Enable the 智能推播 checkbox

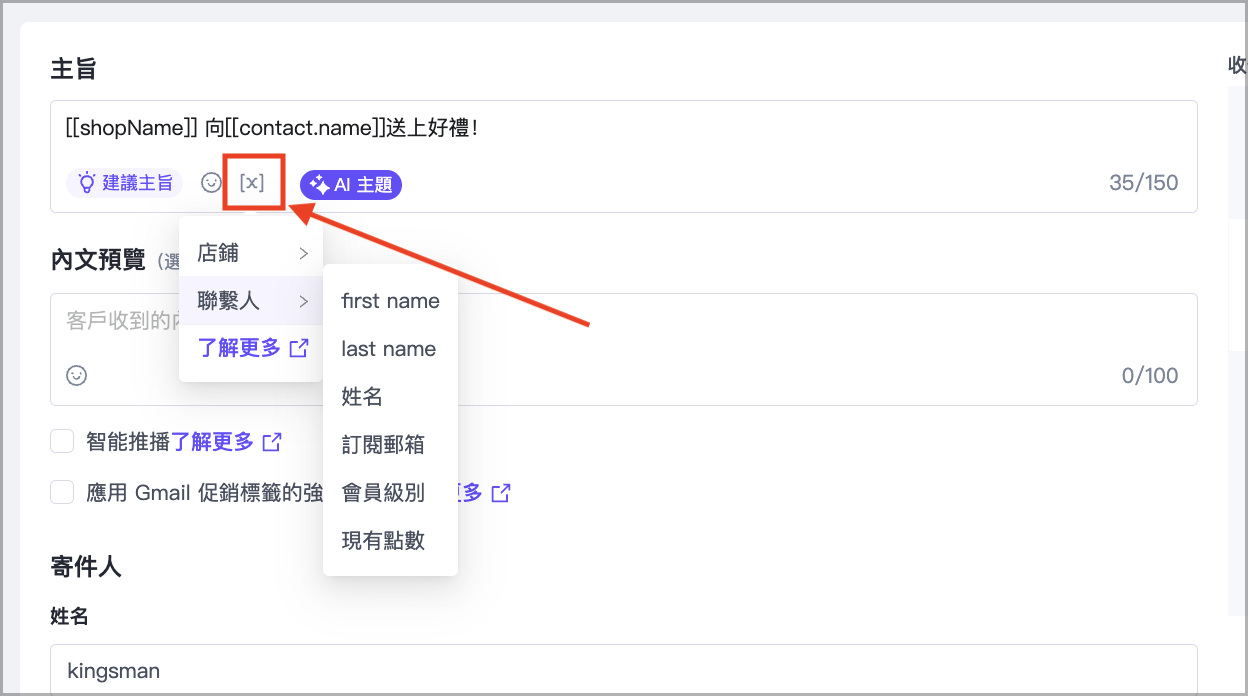pyautogui.click(x=63, y=441)
